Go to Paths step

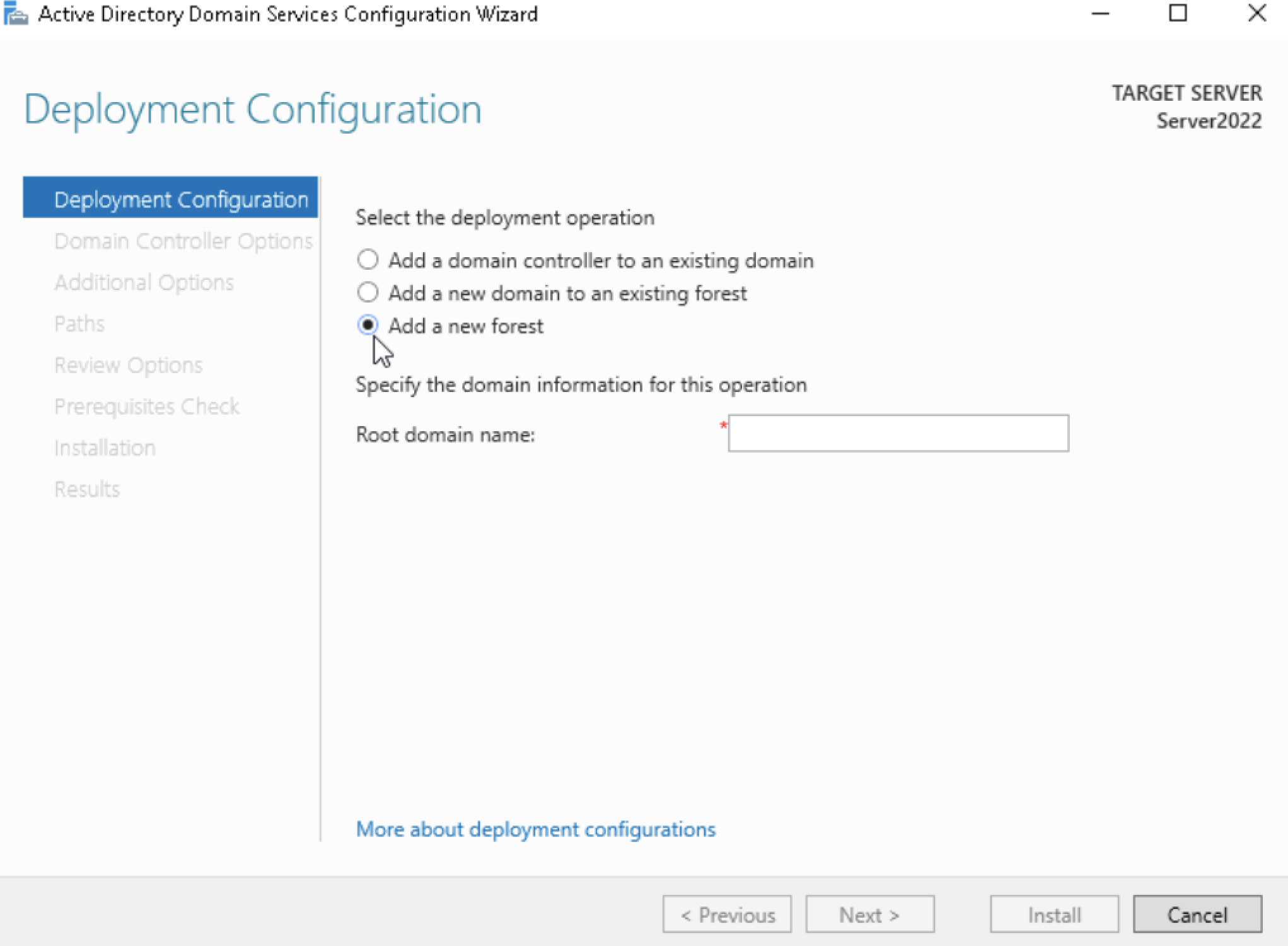(79, 324)
